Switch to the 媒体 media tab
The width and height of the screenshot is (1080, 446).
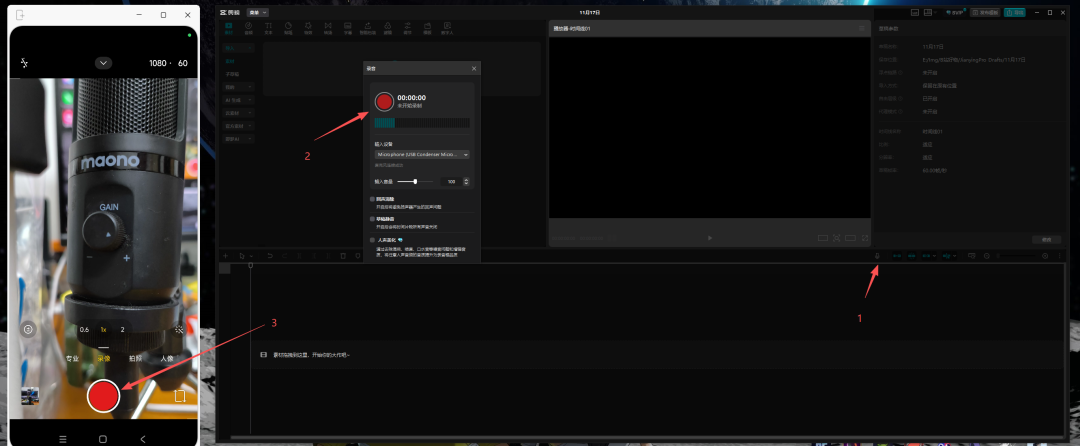(x=229, y=28)
